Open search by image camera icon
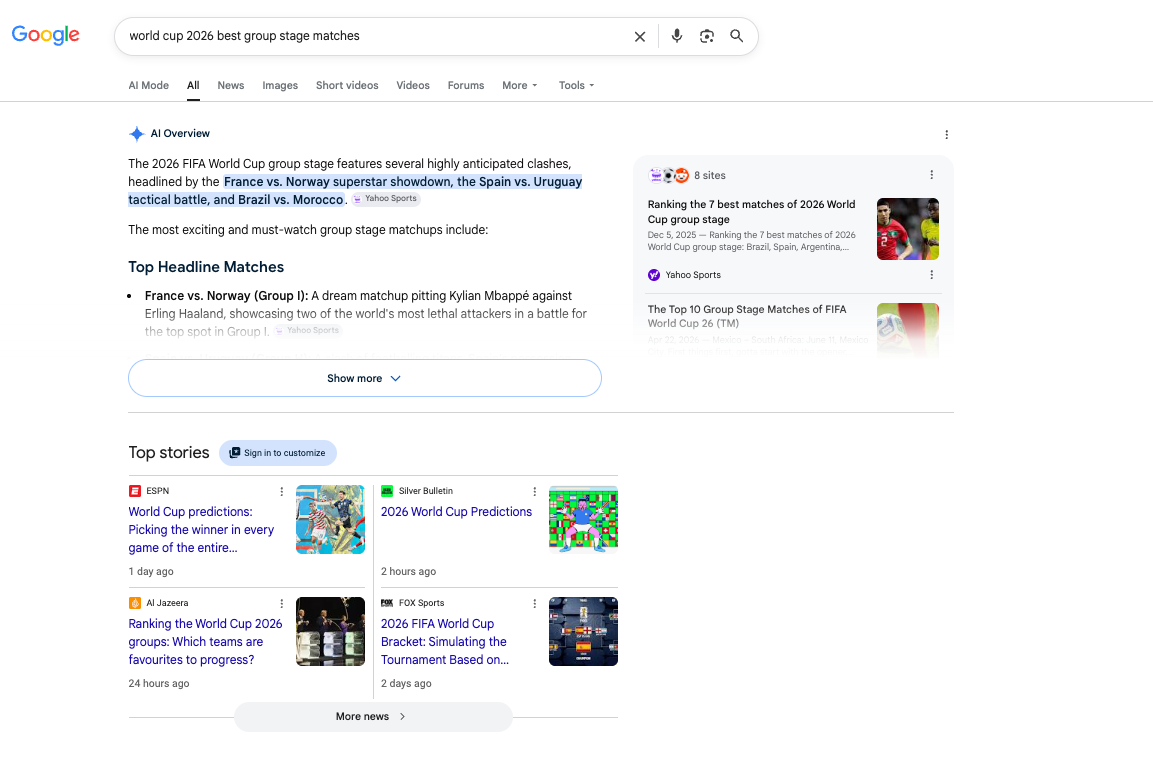This screenshot has height=764, width=1153. 707,36
